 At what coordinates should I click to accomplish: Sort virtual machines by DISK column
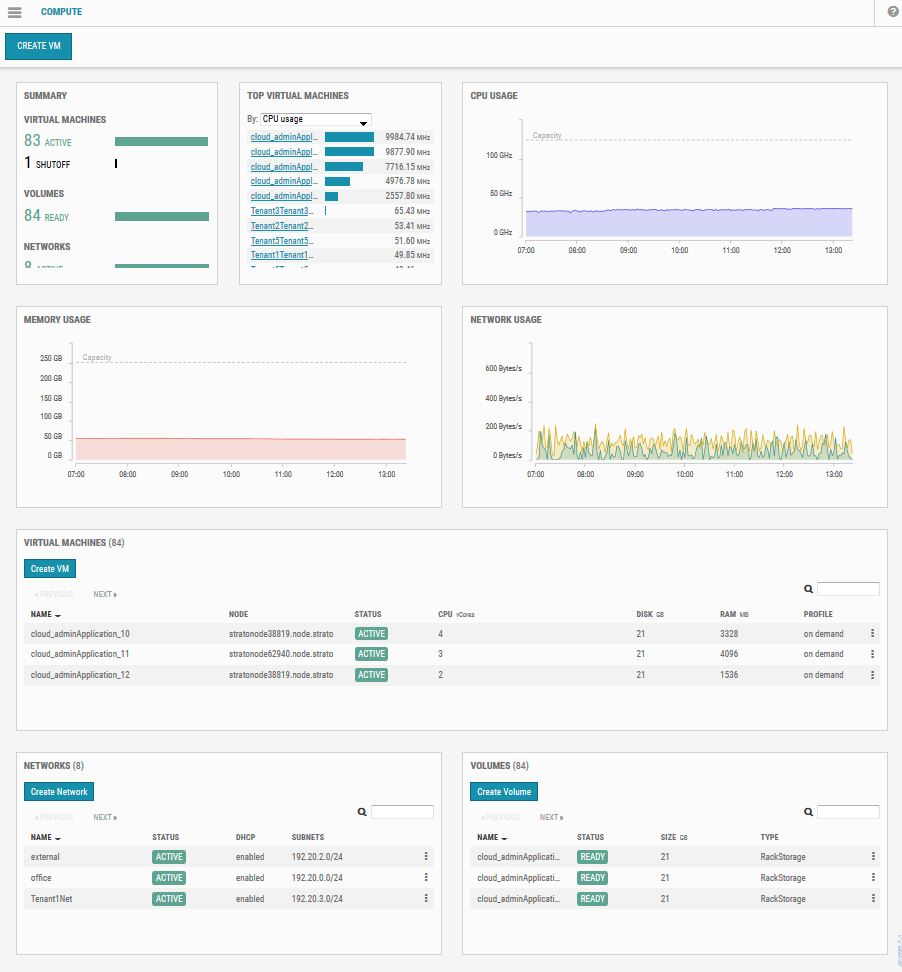click(x=650, y=614)
